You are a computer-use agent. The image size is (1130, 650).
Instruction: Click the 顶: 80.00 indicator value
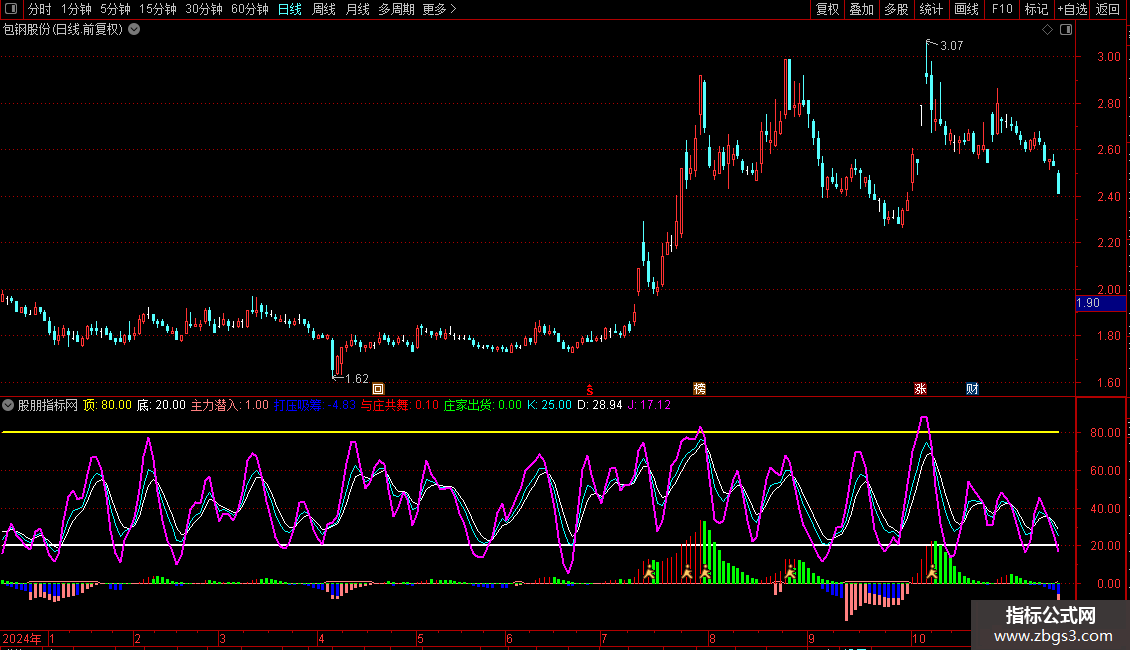point(107,405)
